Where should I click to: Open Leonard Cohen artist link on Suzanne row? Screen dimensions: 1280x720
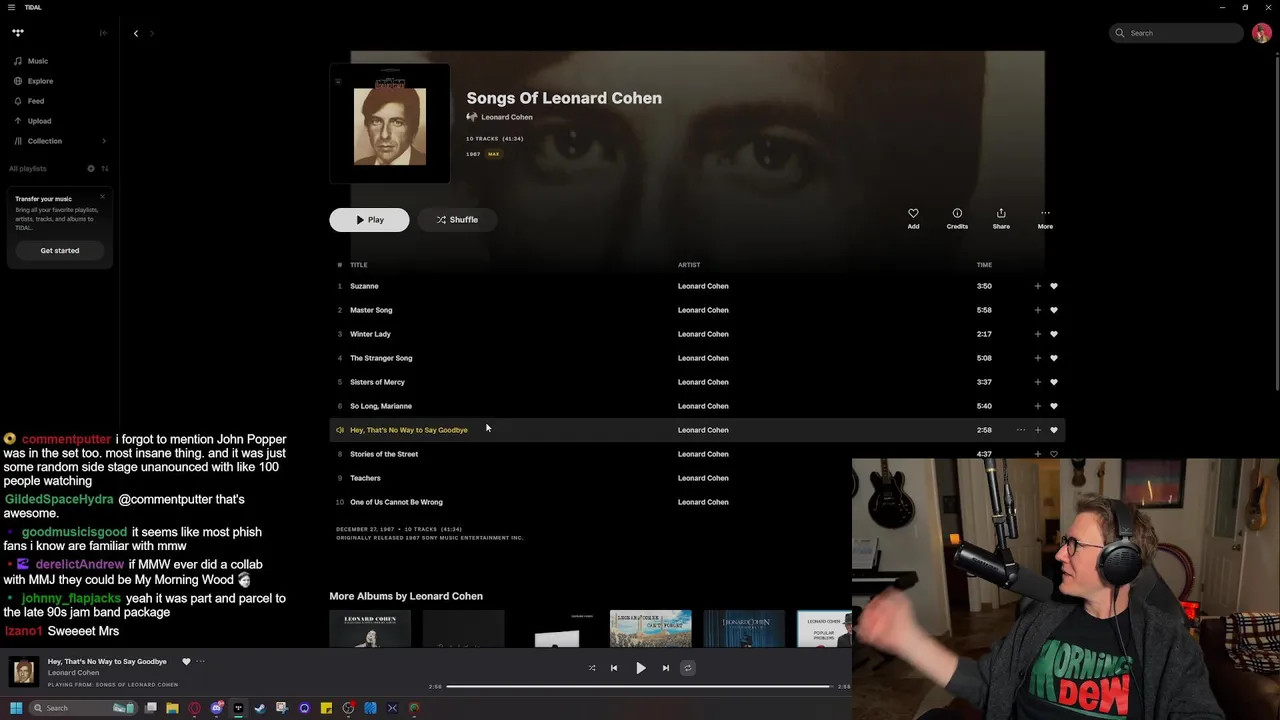(703, 286)
